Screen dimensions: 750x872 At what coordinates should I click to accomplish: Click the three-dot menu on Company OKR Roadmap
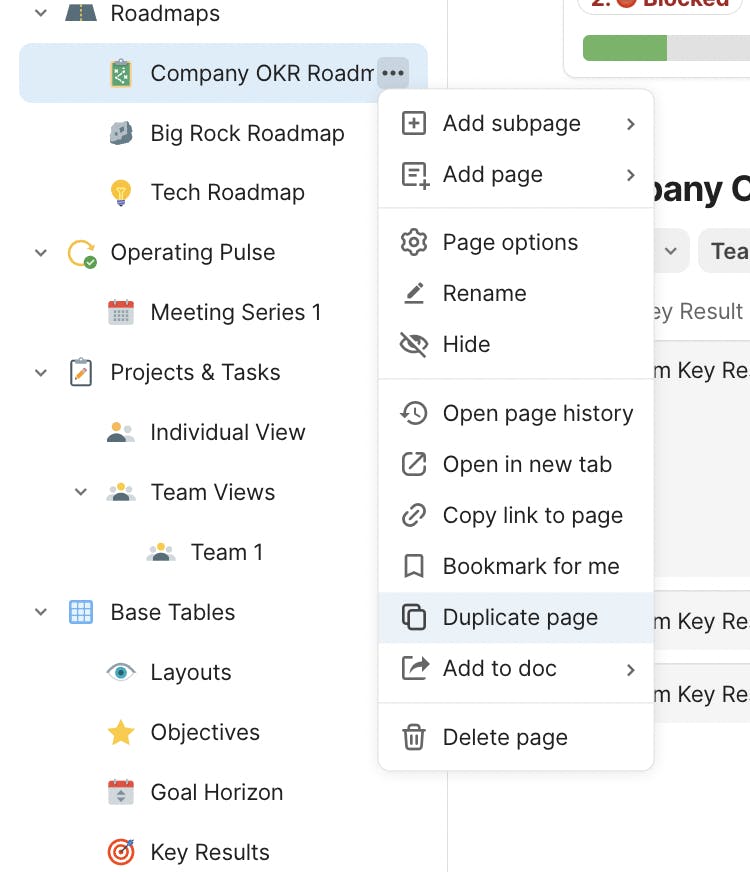coord(393,73)
